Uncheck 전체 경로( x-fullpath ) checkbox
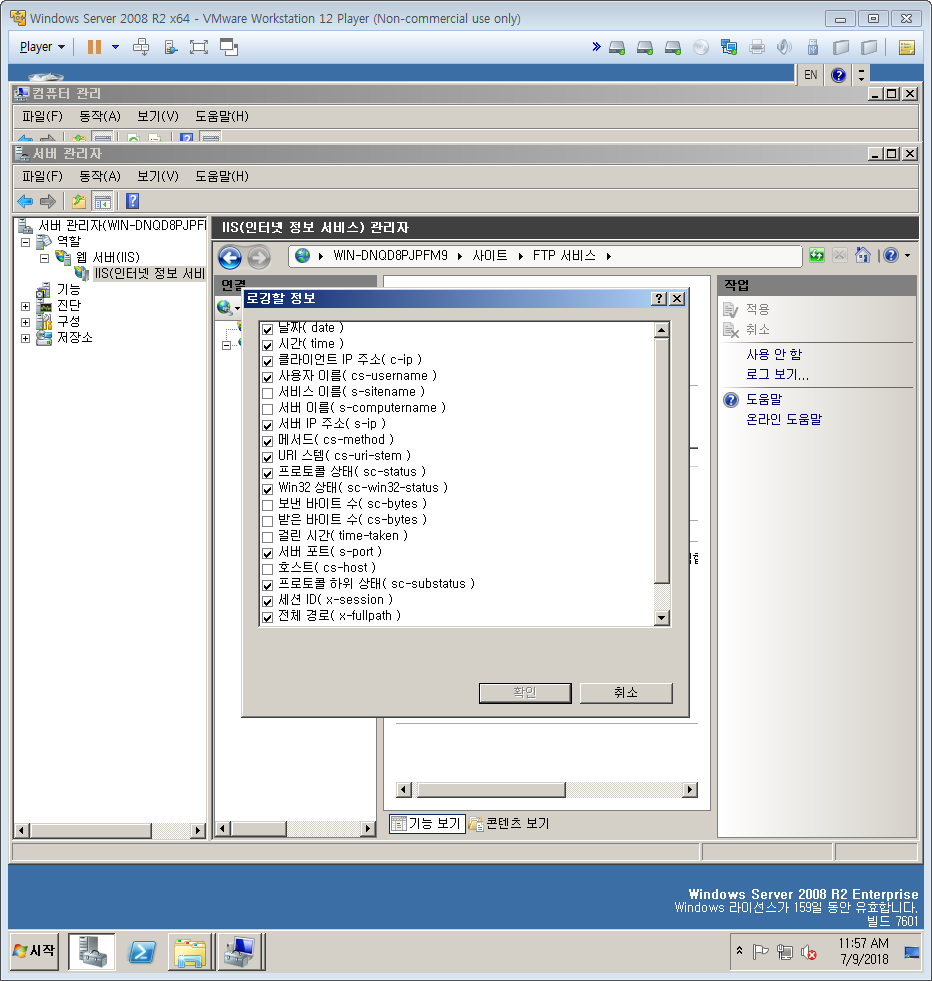The height and width of the screenshot is (981, 932). (268, 618)
